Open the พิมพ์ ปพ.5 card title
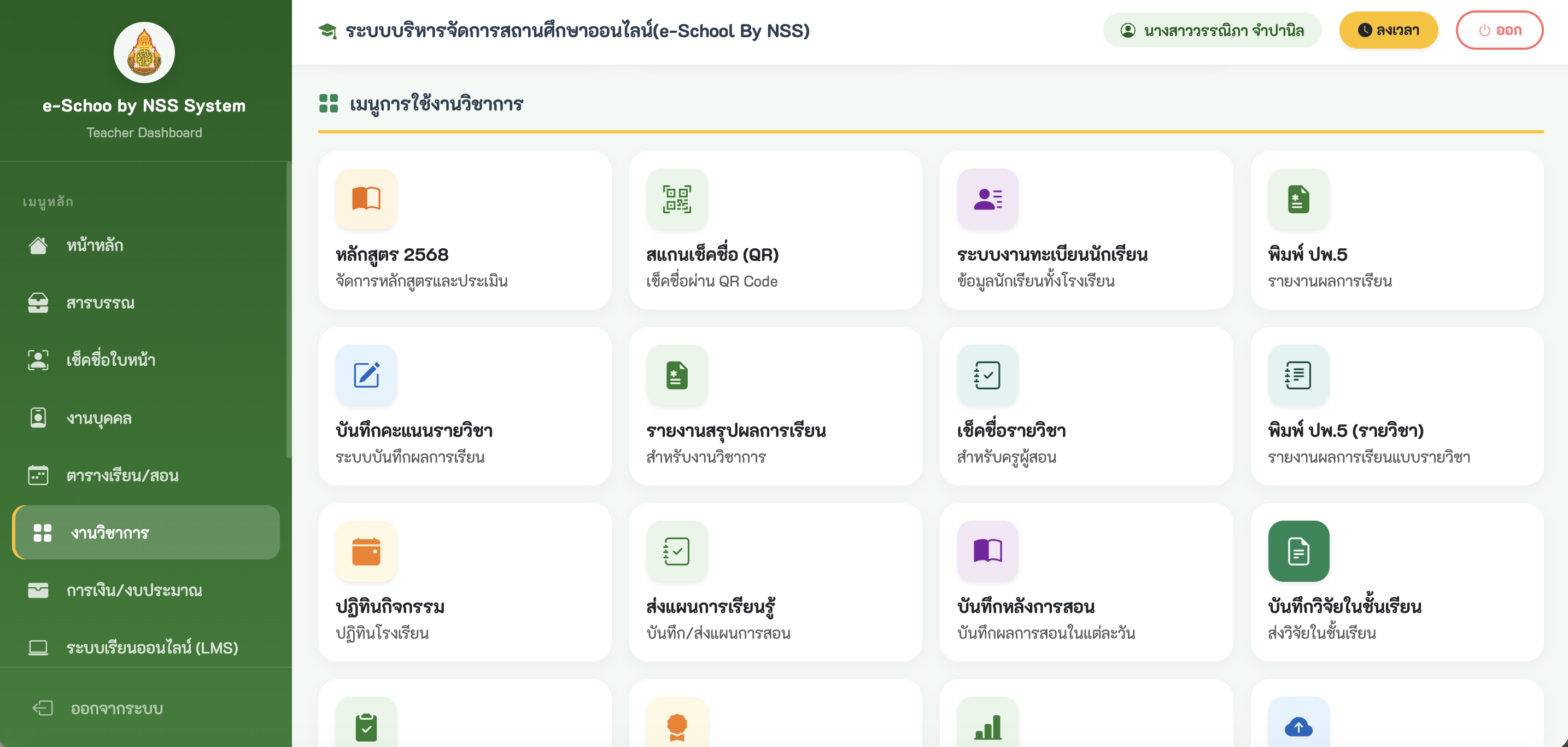This screenshot has width=1568, height=747. (1307, 254)
